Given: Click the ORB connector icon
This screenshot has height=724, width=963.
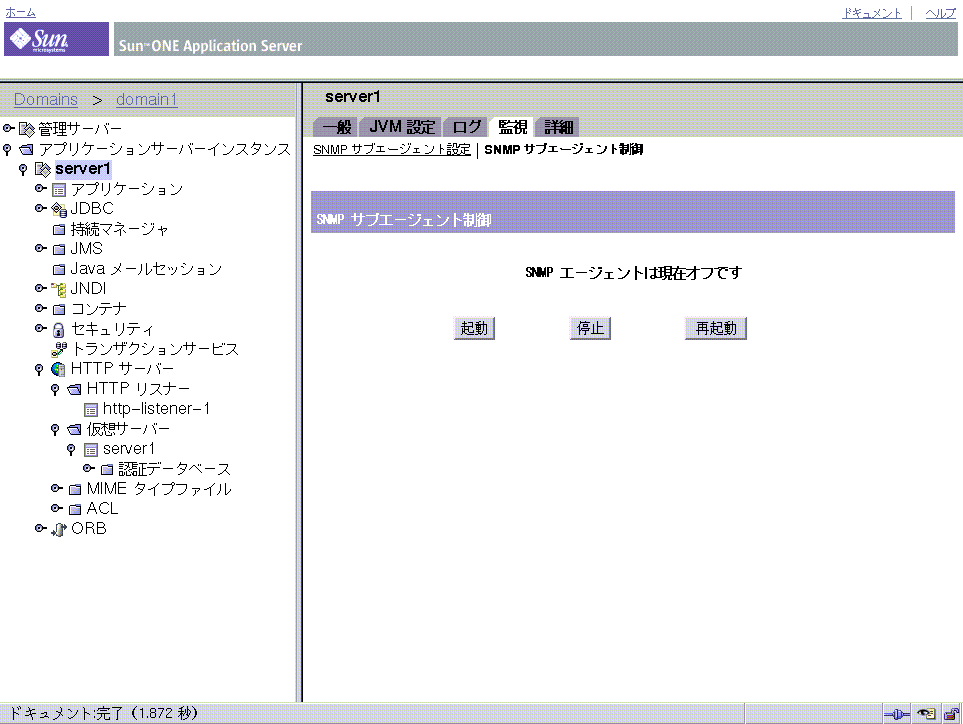Looking at the screenshot, I should coord(58,529).
